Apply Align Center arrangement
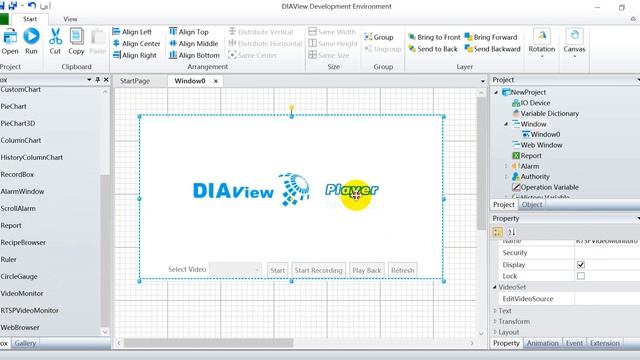Image resolution: width=640 pixels, height=360 pixels. click(x=136, y=43)
